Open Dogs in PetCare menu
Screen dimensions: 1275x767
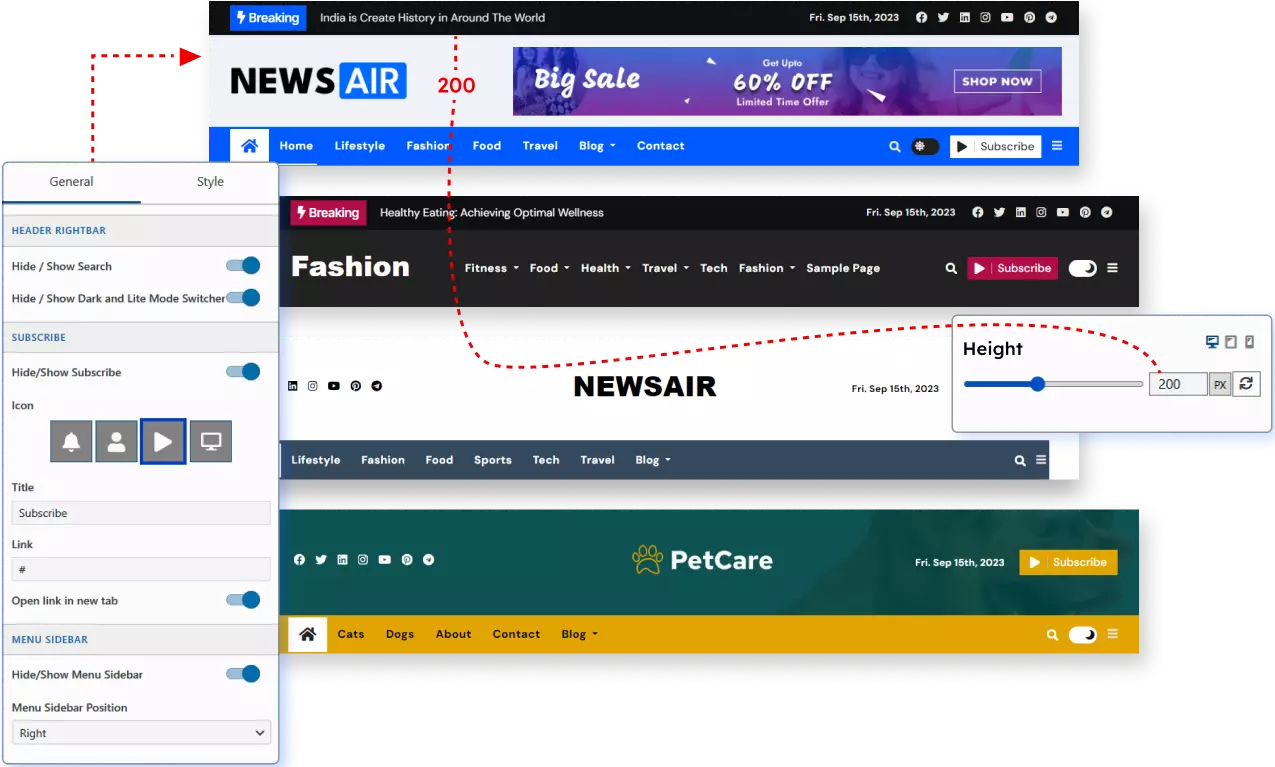pos(400,634)
